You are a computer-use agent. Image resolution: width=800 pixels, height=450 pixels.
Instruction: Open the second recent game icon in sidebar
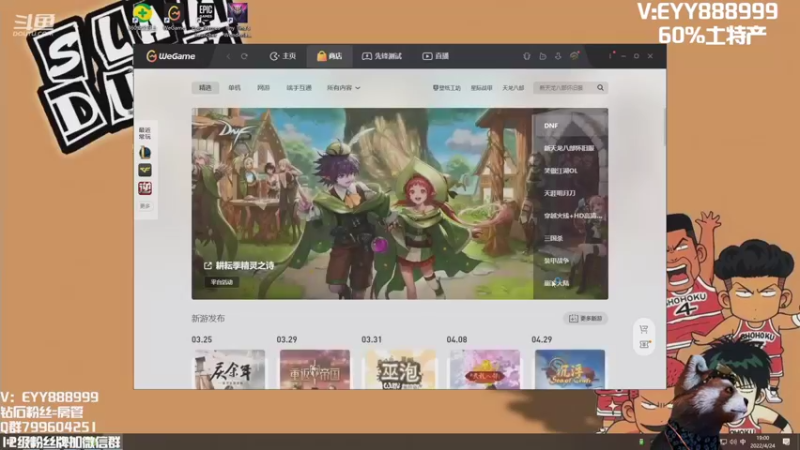click(x=145, y=170)
